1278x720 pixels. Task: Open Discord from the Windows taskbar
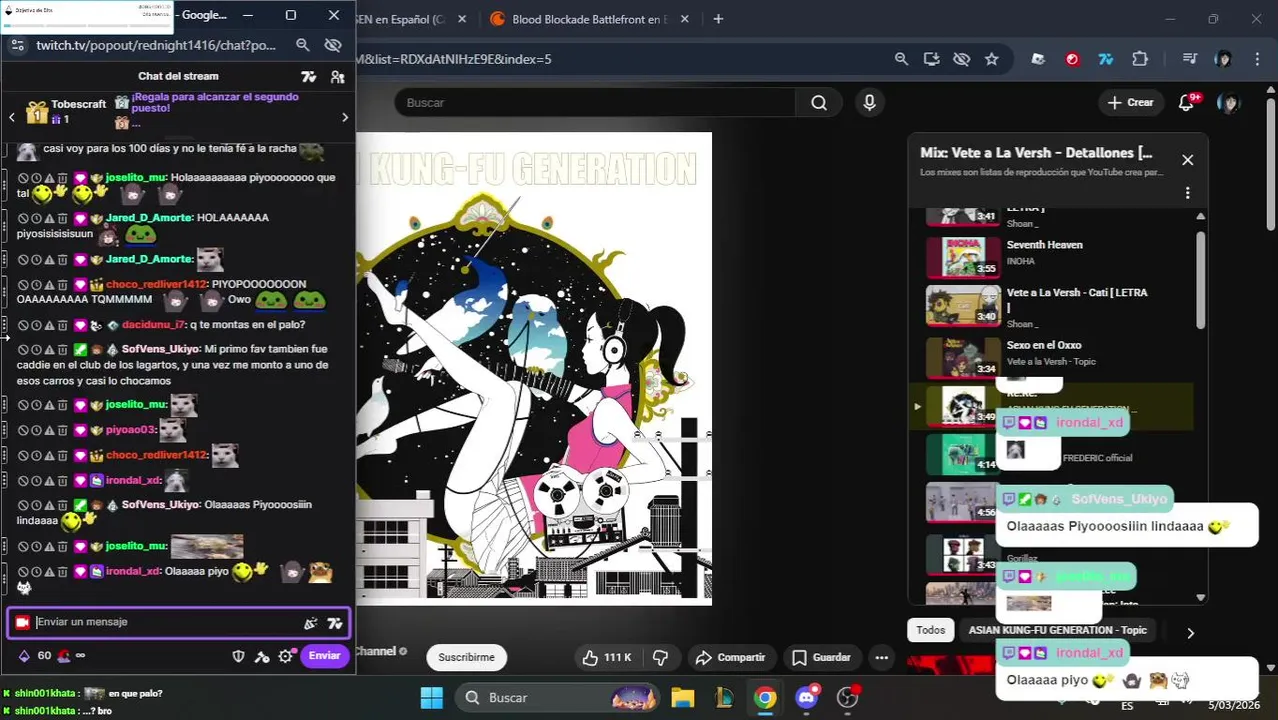[807, 698]
